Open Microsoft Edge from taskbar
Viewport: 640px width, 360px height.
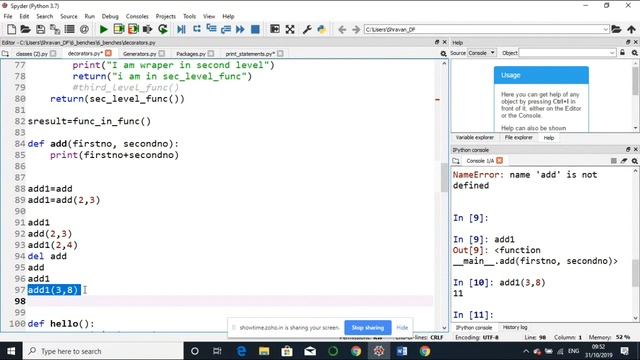241,351
